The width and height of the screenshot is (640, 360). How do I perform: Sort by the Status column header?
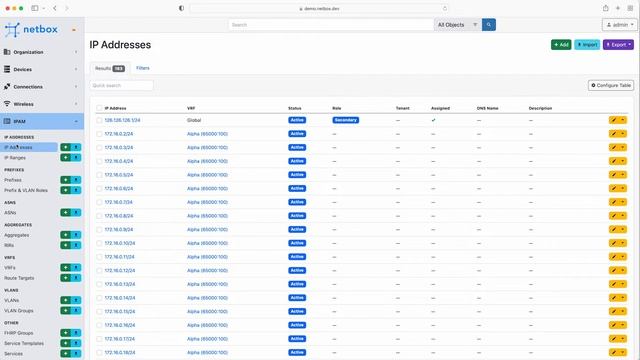[295, 108]
